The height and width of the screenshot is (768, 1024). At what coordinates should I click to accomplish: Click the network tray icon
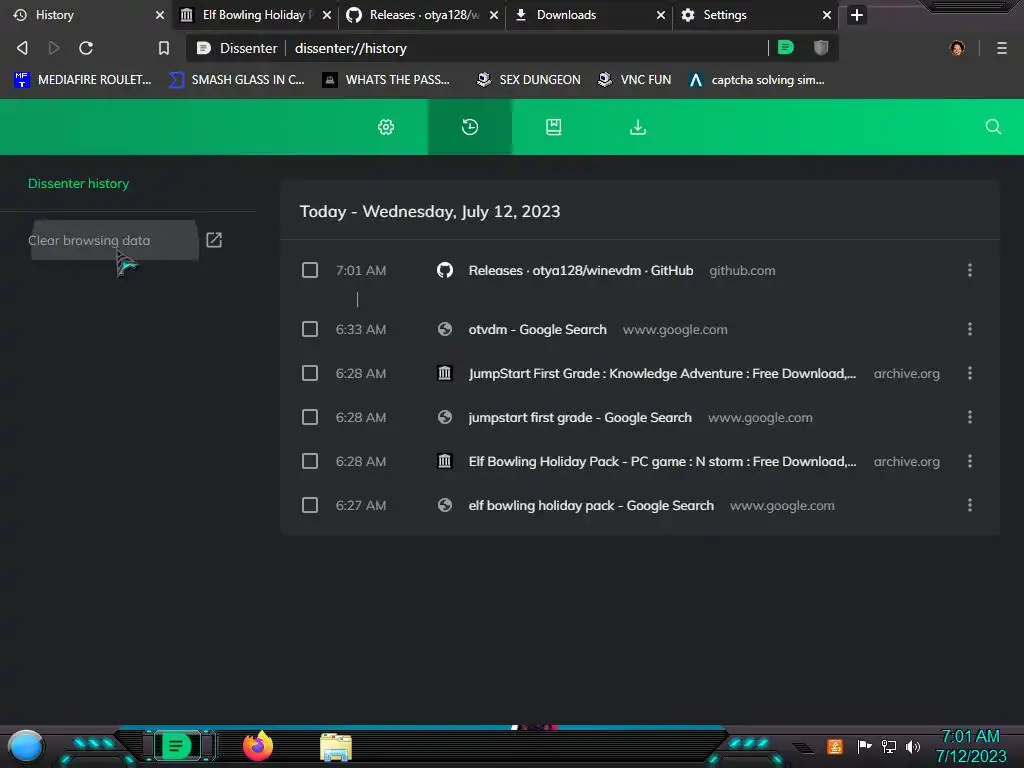889,746
